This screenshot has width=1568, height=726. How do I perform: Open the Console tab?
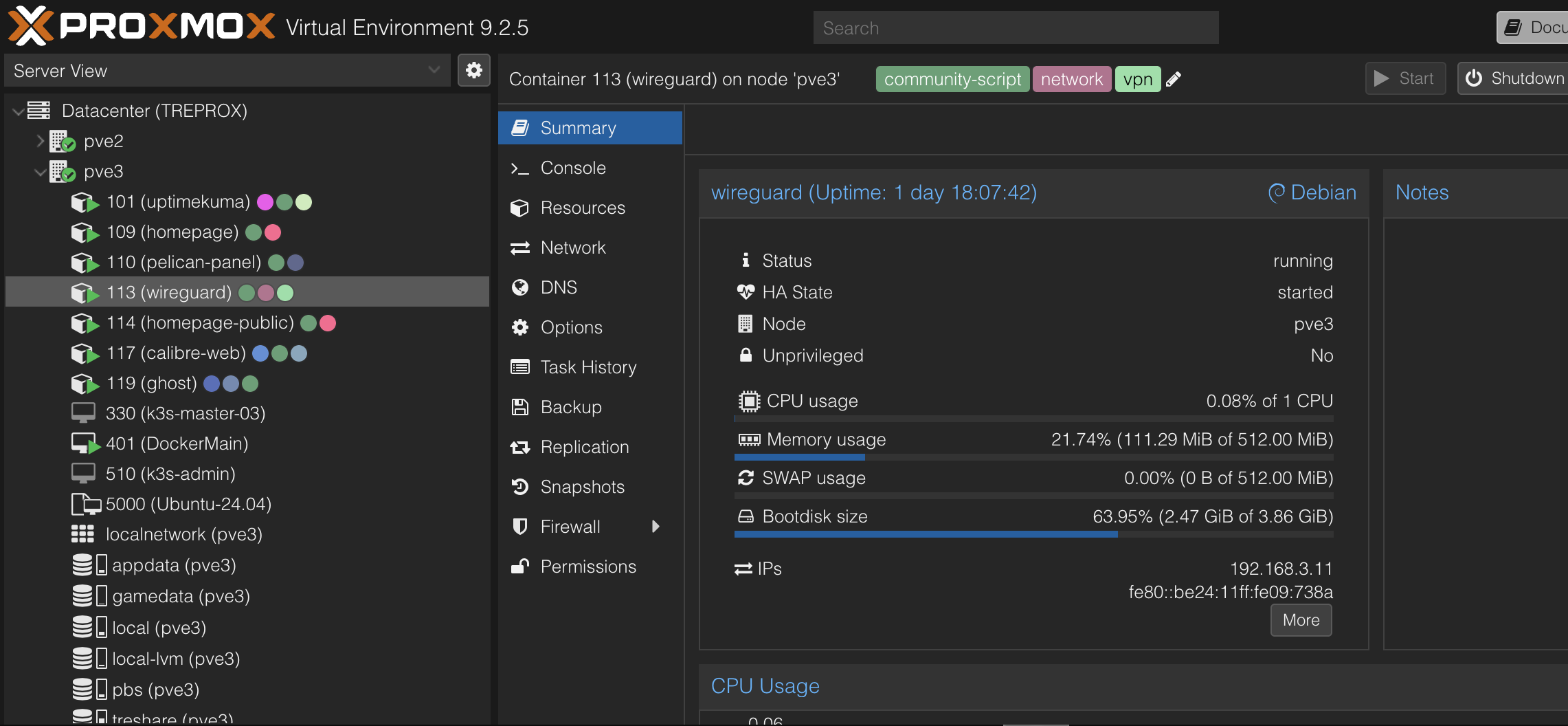(x=590, y=168)
